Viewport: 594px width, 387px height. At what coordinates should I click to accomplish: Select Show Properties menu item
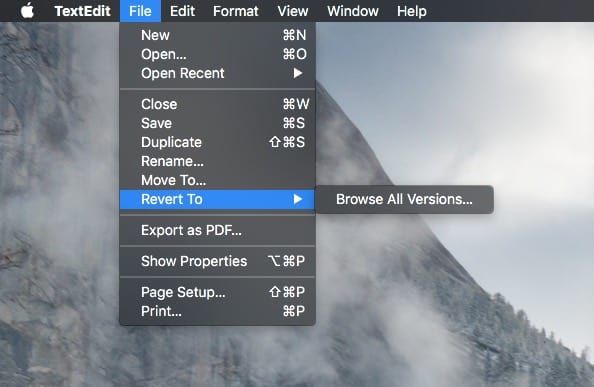(x=217, y=261)
